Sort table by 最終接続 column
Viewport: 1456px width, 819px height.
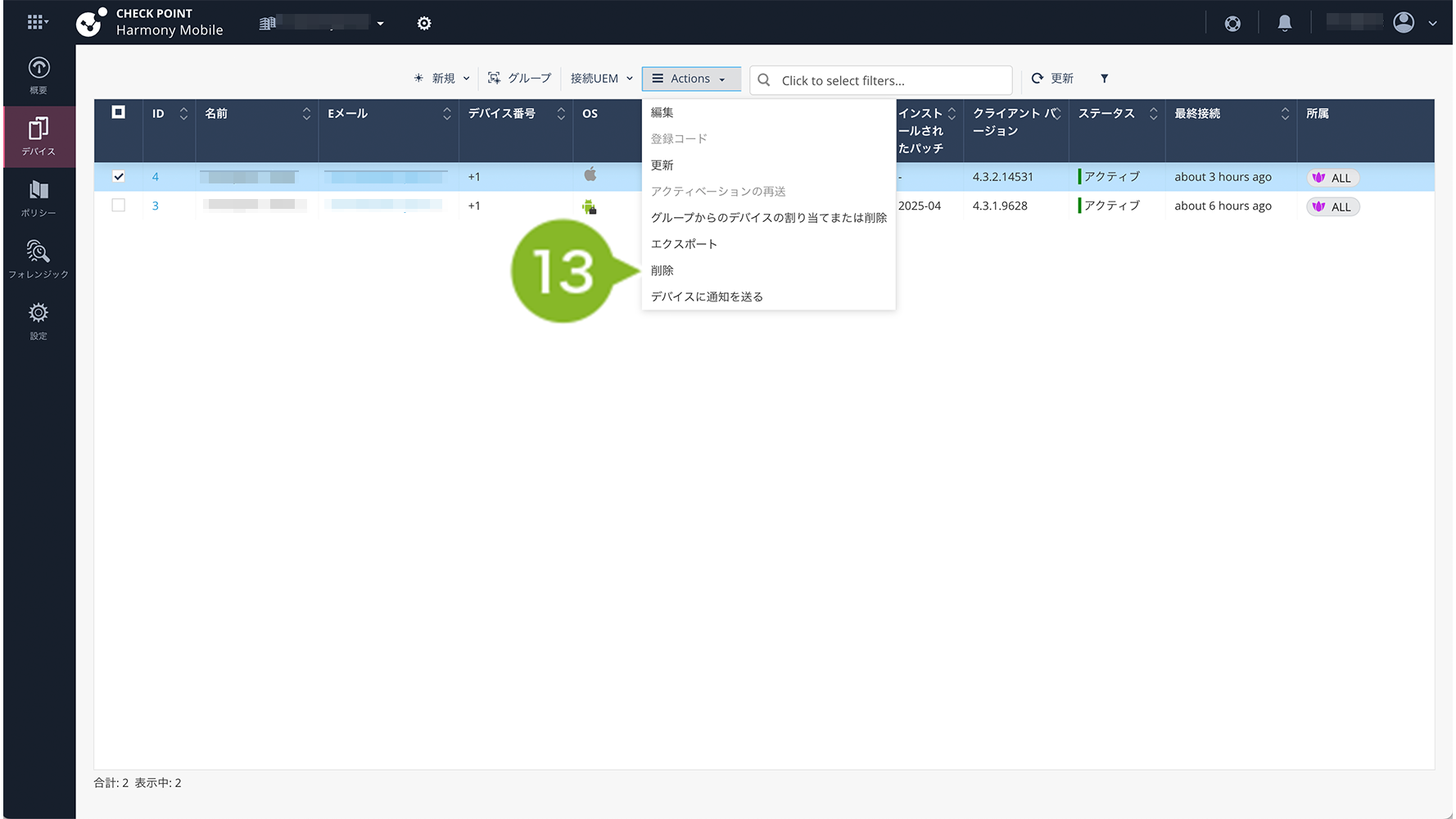[1285, 114]
